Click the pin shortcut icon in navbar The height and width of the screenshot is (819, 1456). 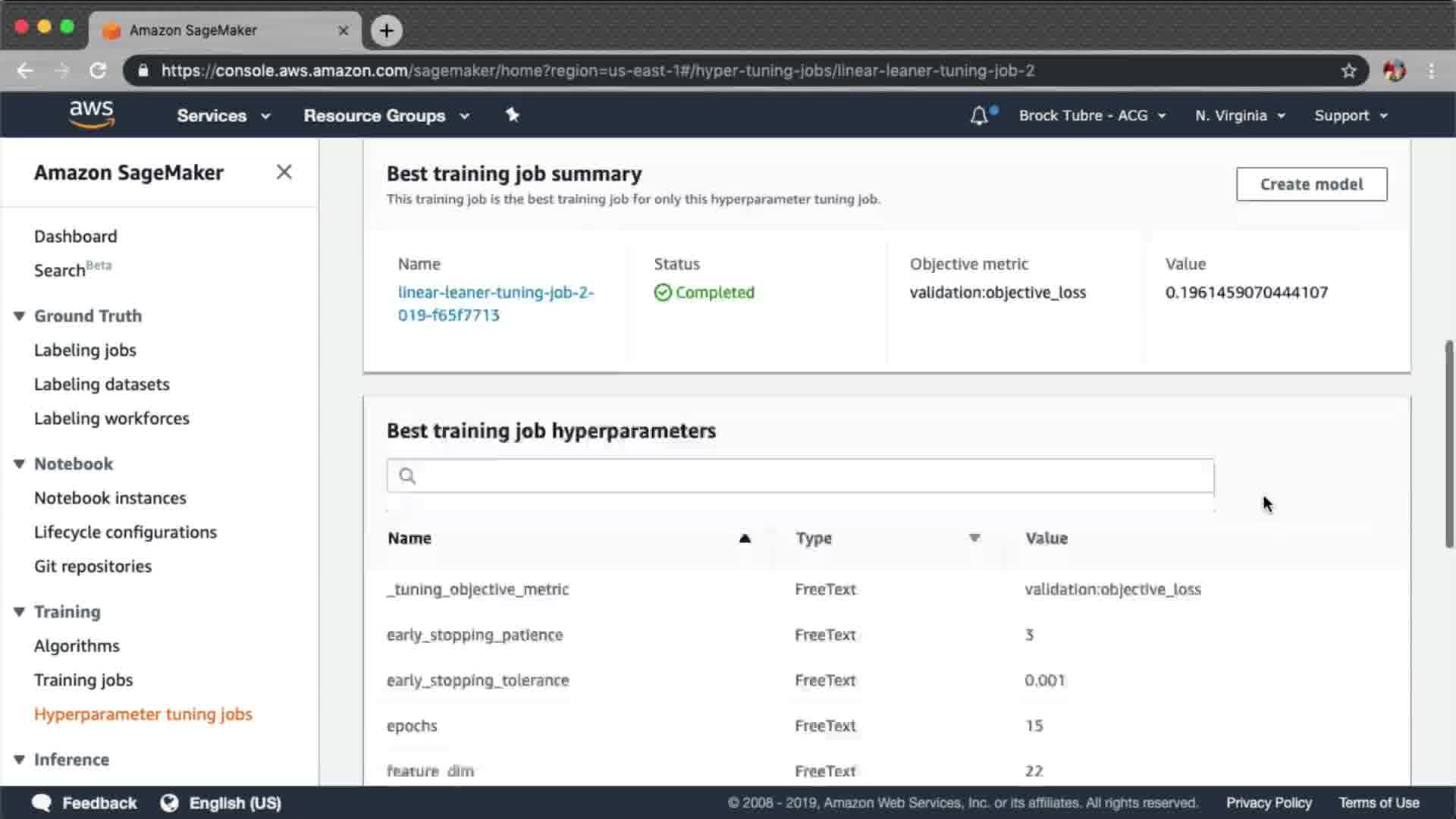(x=513, y=115)
